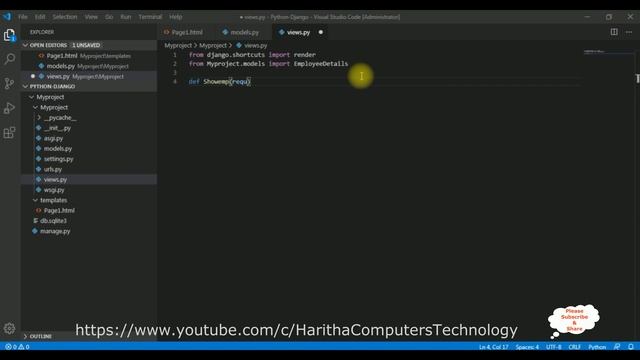Image resolution: width=640 pixels, height=360 pixels.
Task: Click the Page1.html tab file icon
Action: pyautogui.click(x=167, y=32)
